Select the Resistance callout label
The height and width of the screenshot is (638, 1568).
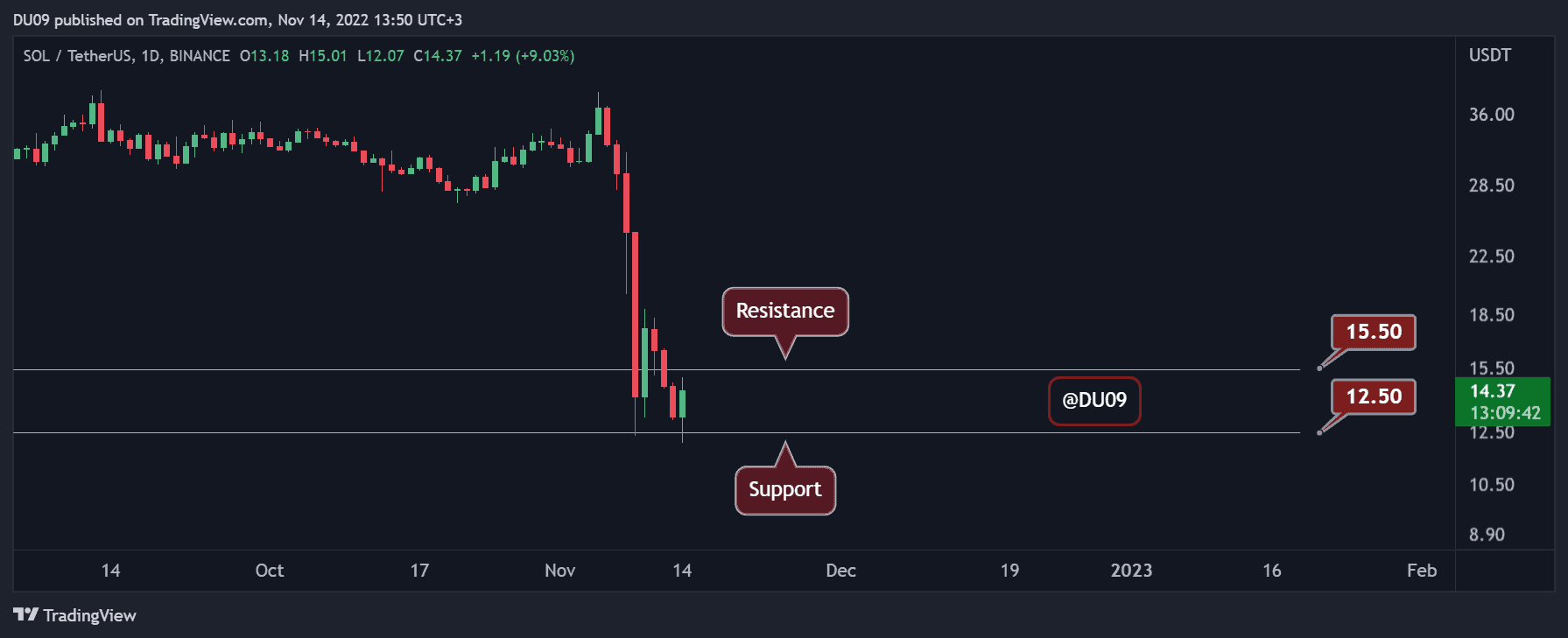[x=784, y=312]
